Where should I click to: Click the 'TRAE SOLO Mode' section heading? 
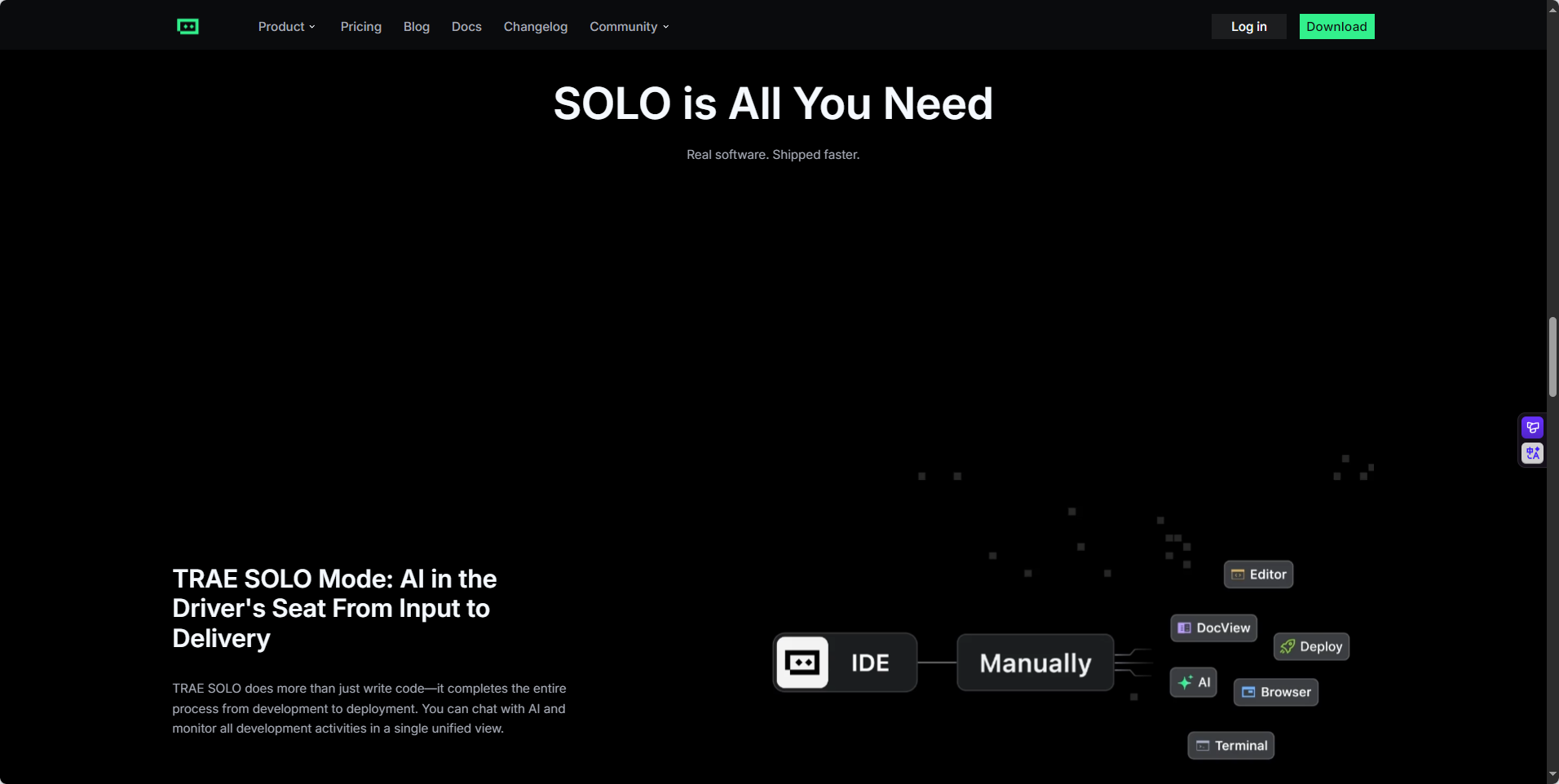334,608
